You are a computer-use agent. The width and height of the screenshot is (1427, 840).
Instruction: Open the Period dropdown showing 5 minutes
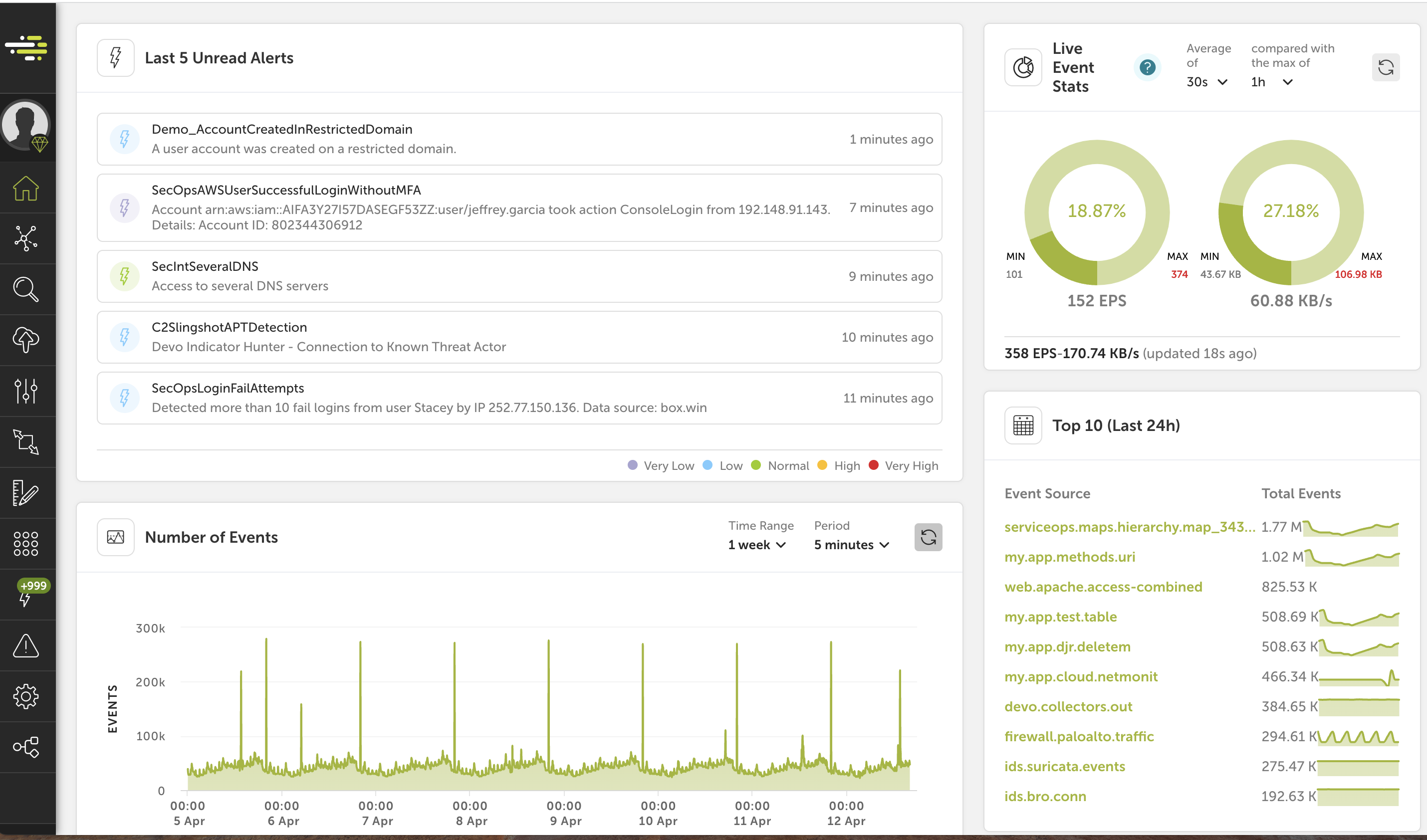[850, 544]
